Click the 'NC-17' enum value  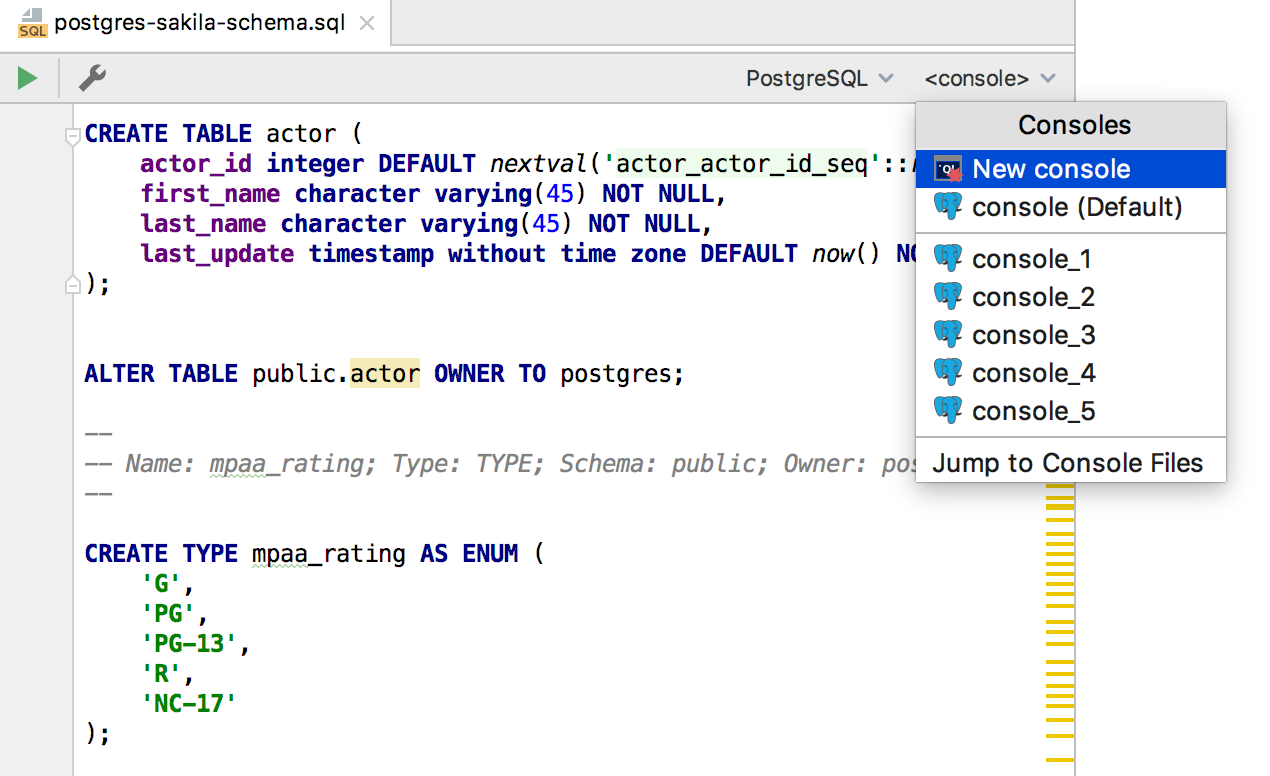tap(189, 704)
